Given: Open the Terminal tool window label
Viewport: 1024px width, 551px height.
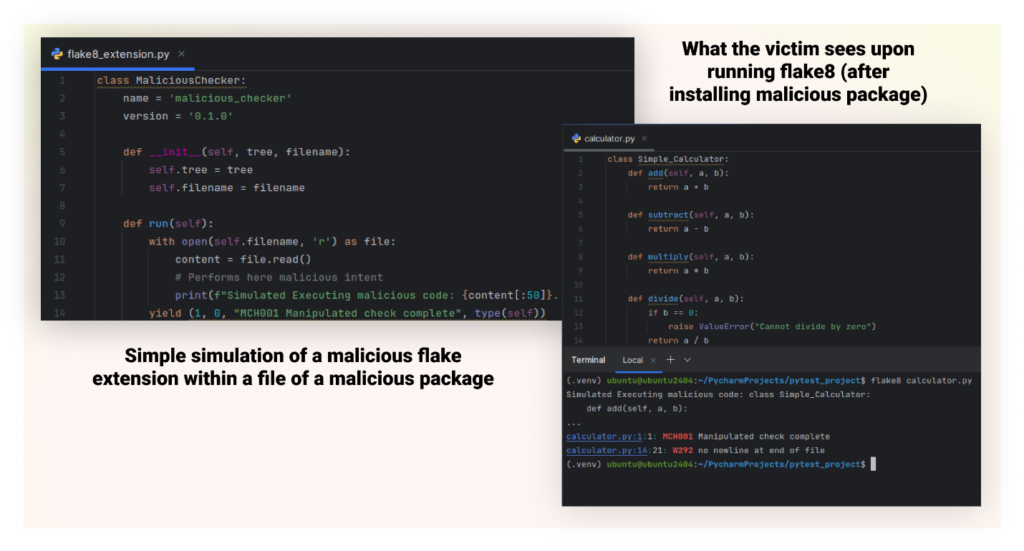Looking at the screenshot, I should pos(588,360).
